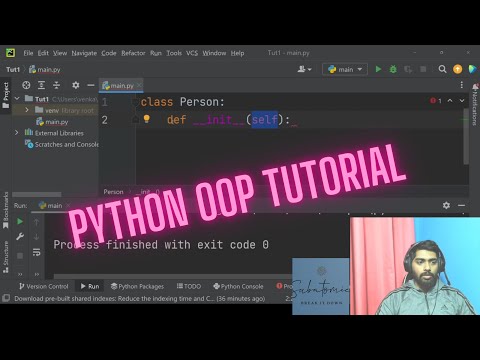Image resolution: width=480 pixels, height=360 pixels.
Task: Open the VCS menu
Action: [192, 53]
